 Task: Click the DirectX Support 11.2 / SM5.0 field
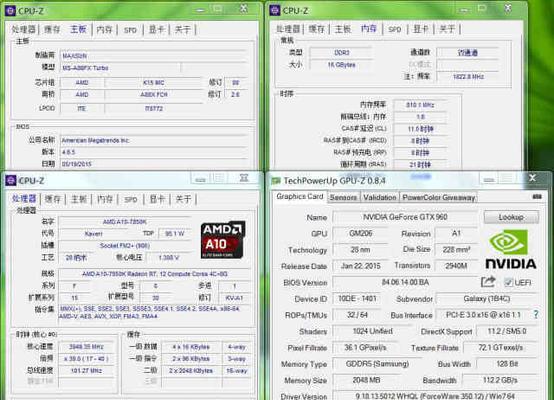(x=507, y=331)
